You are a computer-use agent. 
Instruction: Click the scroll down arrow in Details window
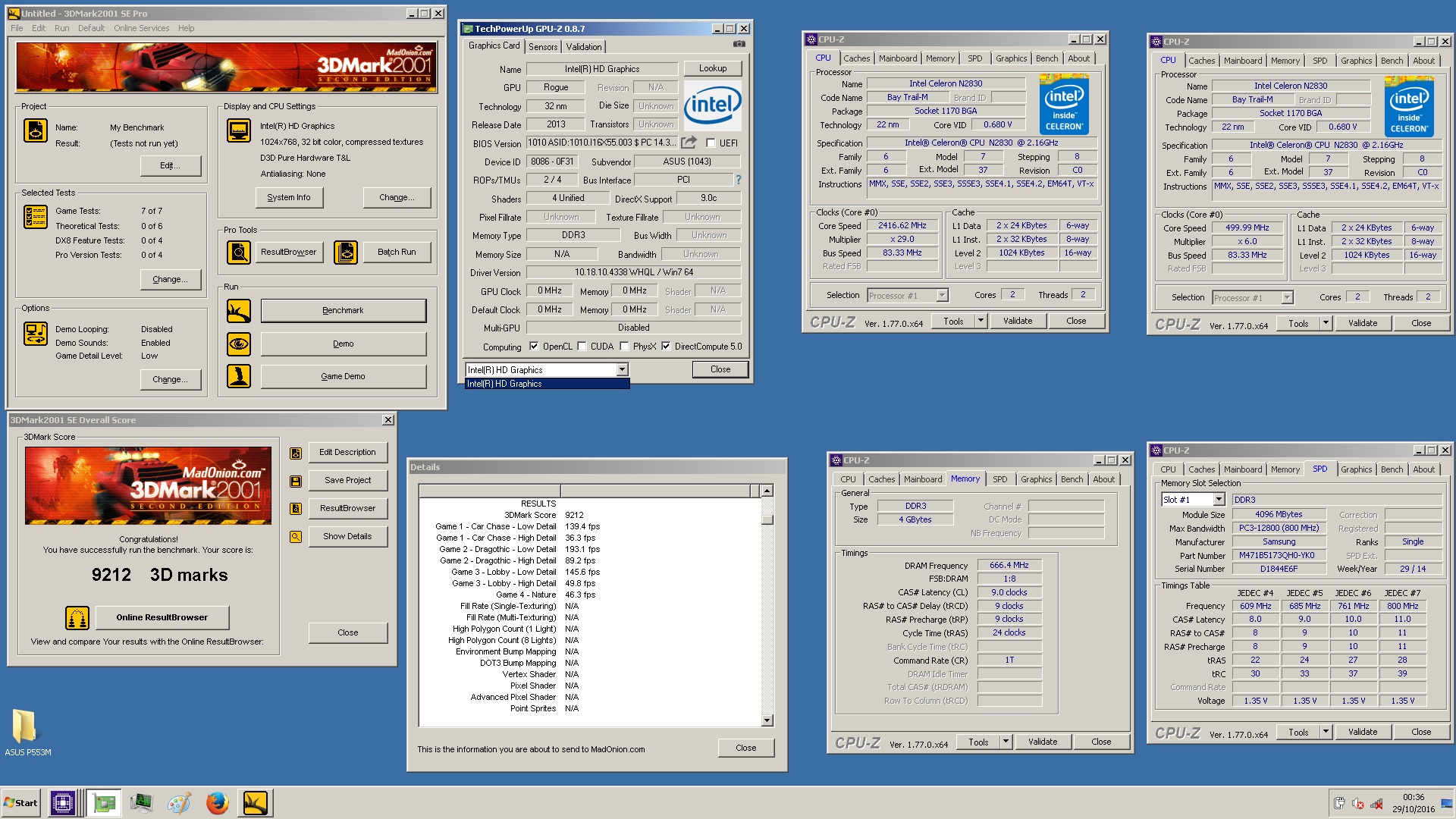coord(767,720)
